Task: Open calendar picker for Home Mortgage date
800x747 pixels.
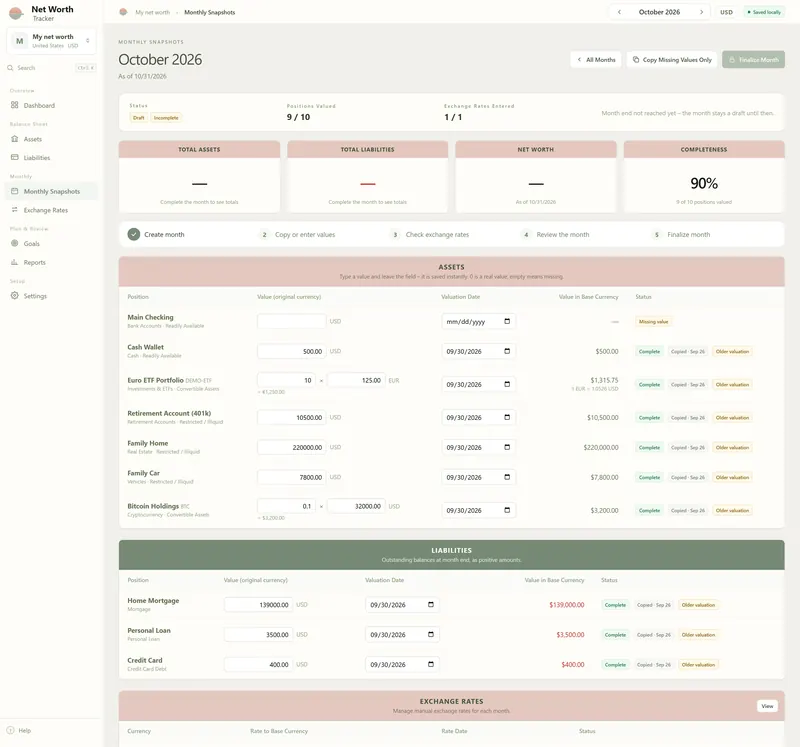Action: click(431, 605)
